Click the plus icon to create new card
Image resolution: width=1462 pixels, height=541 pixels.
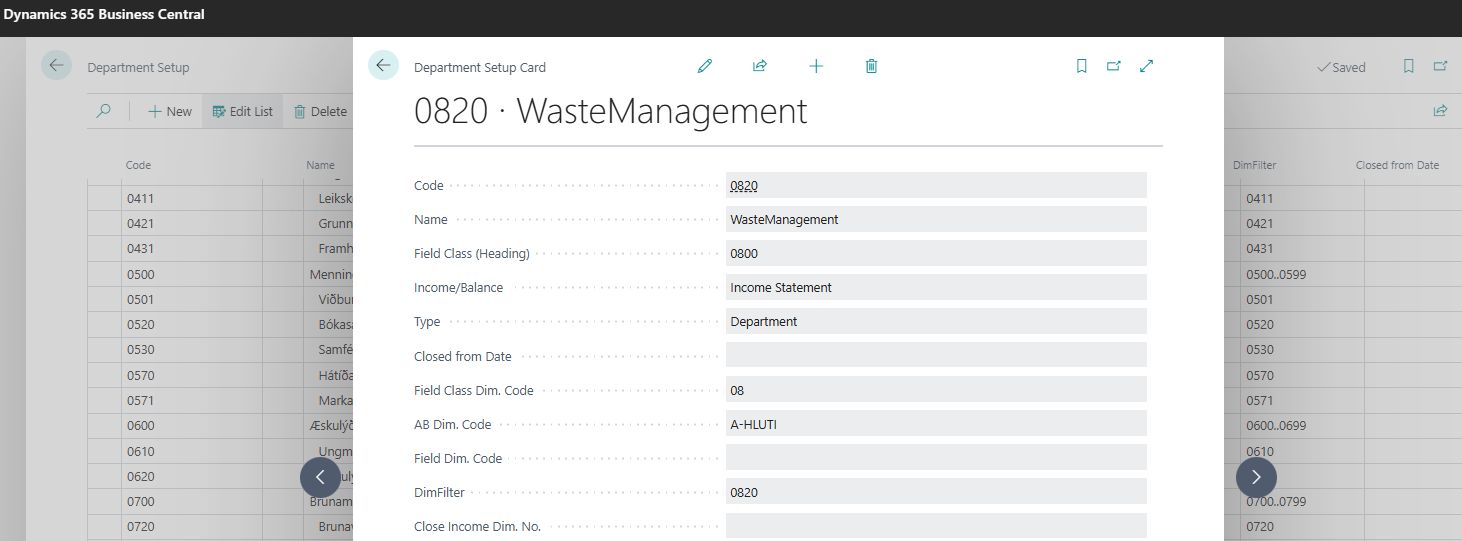point(816,66)
